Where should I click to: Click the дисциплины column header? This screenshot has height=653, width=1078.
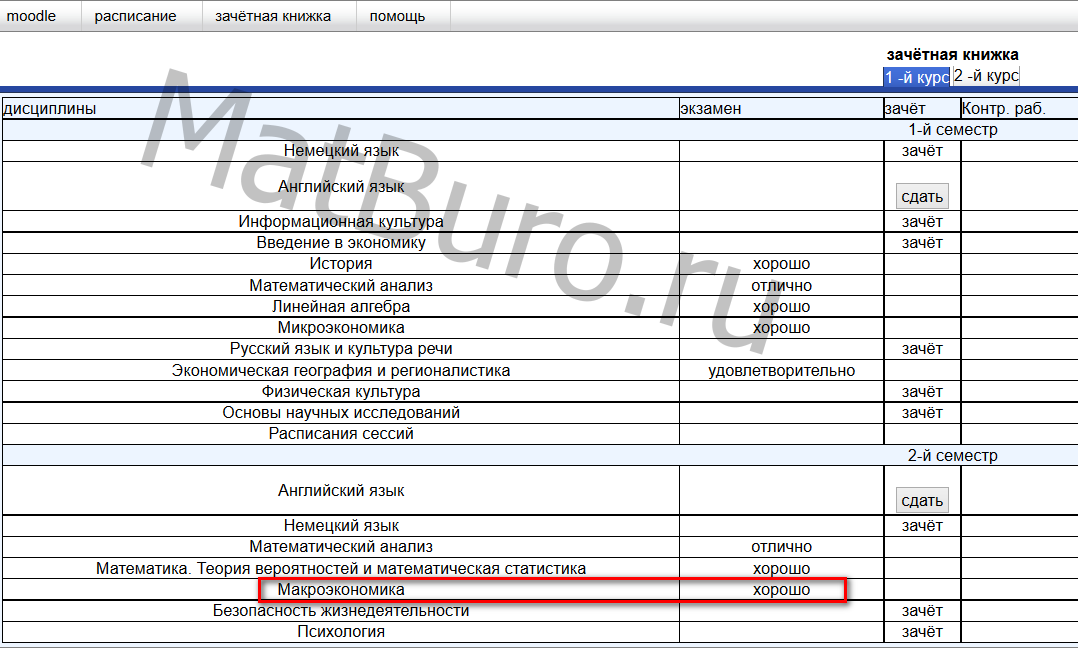pyautogui.click(x=50, y=108)
